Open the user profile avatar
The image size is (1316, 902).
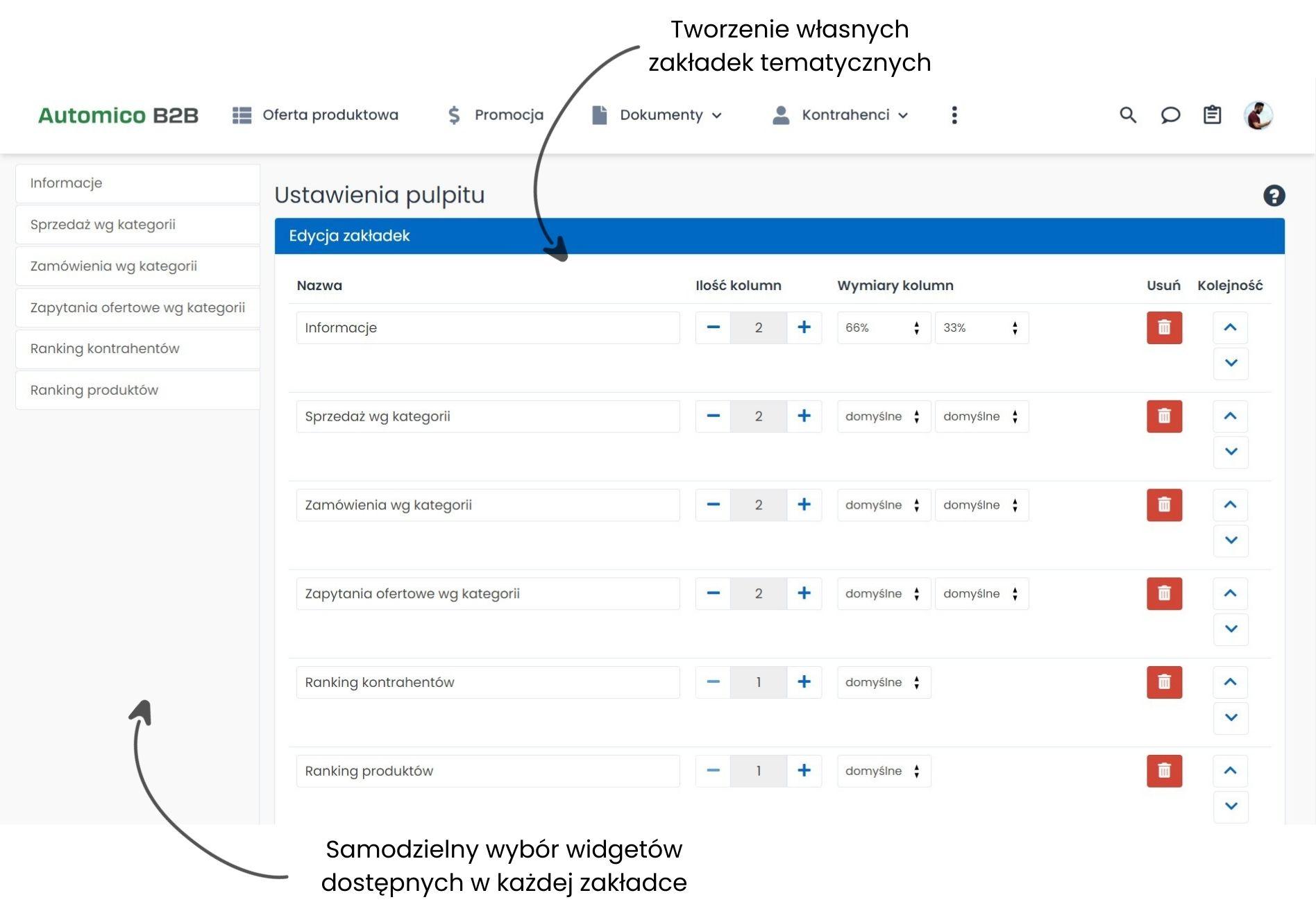point(1258,115)
